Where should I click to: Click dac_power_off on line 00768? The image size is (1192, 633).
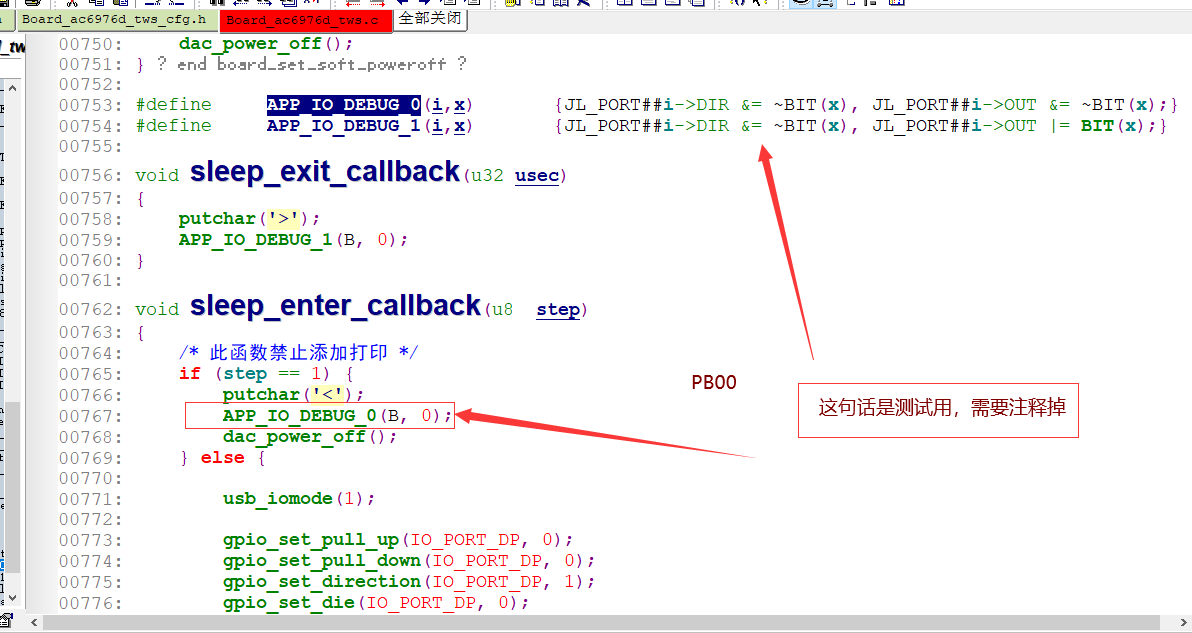295,437
